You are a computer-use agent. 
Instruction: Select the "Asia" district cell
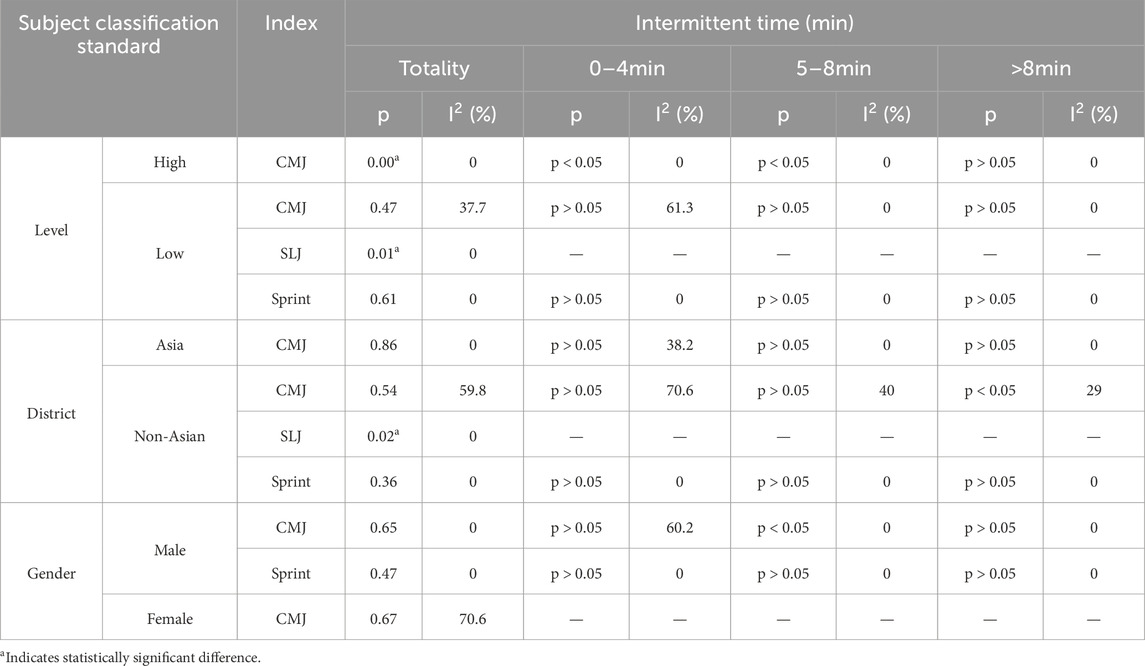170,345
